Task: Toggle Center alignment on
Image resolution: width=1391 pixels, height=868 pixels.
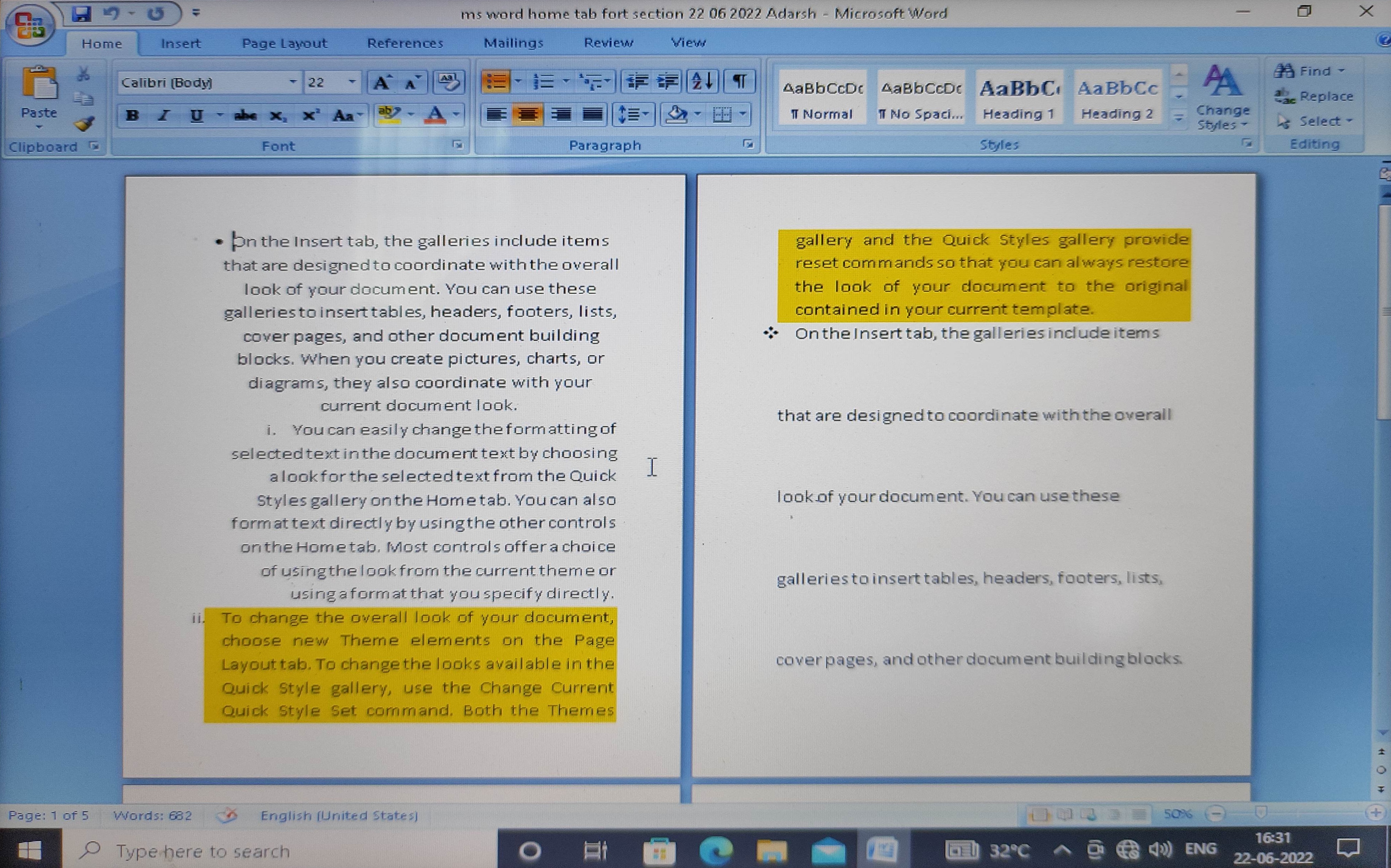Action: [527, 115]
